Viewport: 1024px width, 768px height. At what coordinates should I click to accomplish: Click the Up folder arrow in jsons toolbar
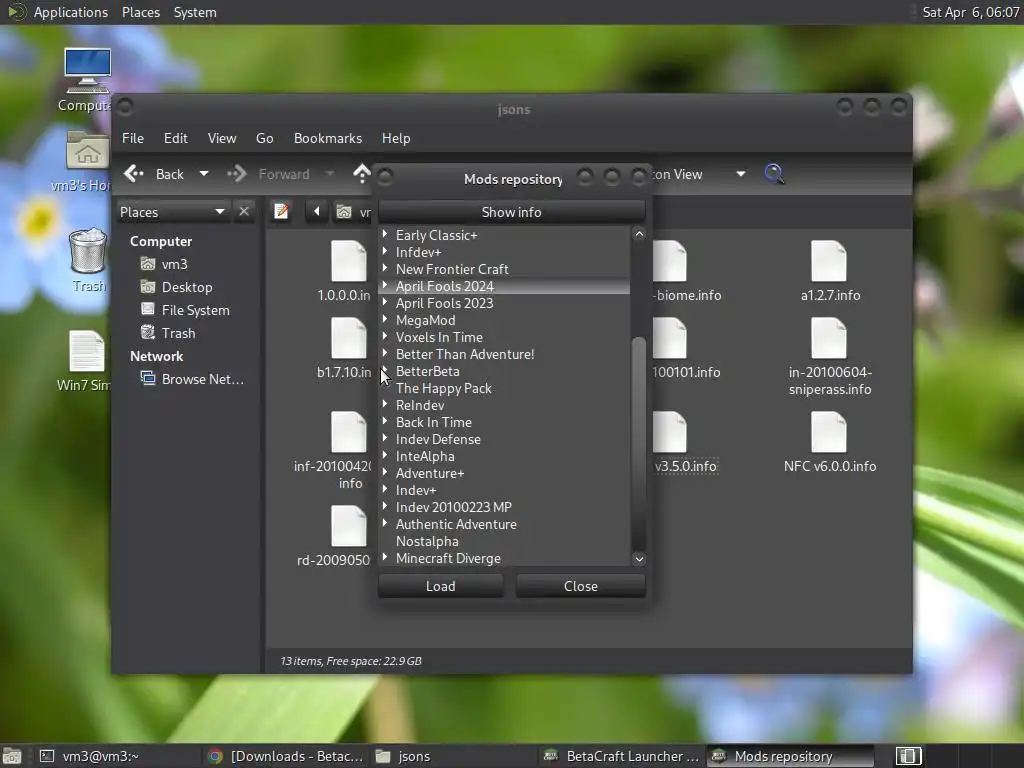coord(362,174)
